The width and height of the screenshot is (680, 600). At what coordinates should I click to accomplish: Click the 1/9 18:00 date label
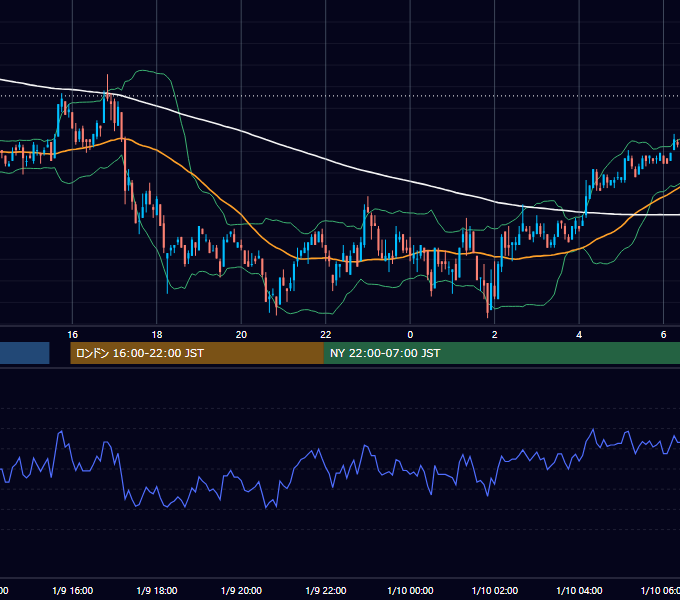[157, 590]
